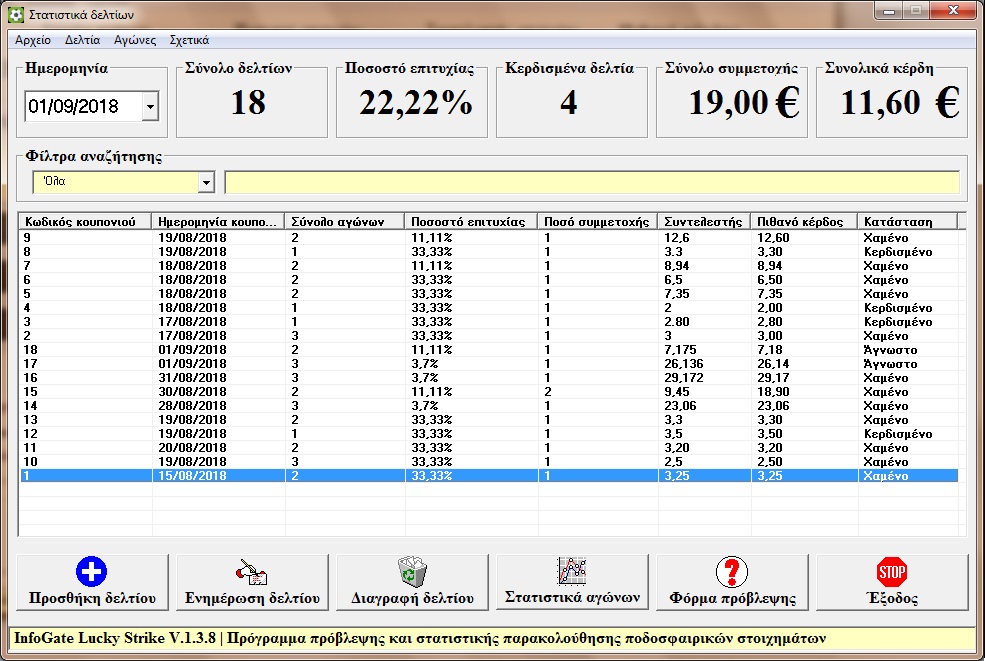Click the Ενημέρωση δελτίου edit icon

[x=252, y=572]
